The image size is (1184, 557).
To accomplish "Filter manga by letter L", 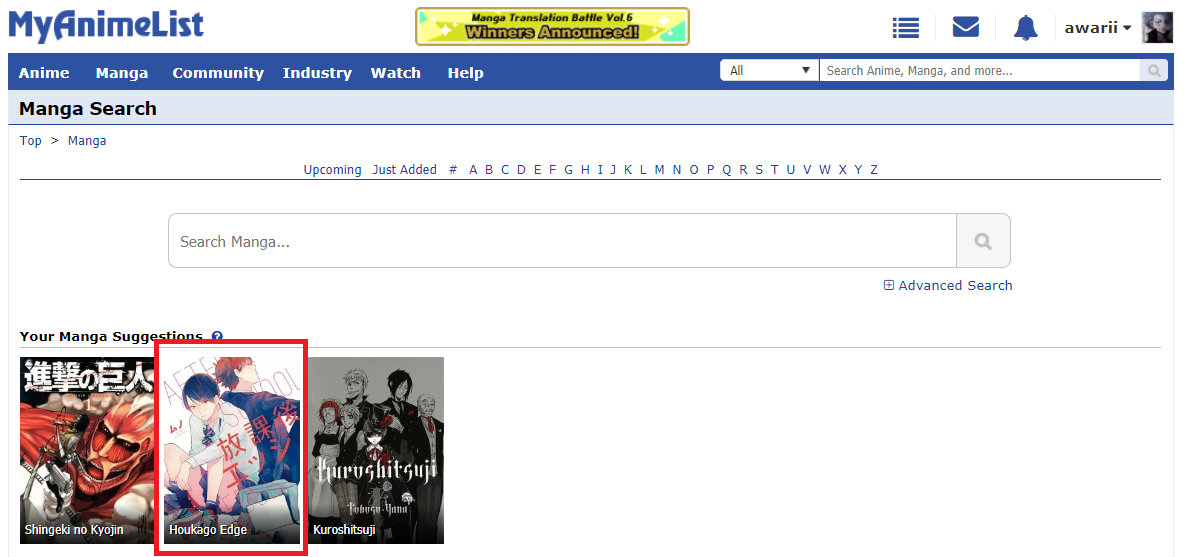I will click(x=643, y=170).
